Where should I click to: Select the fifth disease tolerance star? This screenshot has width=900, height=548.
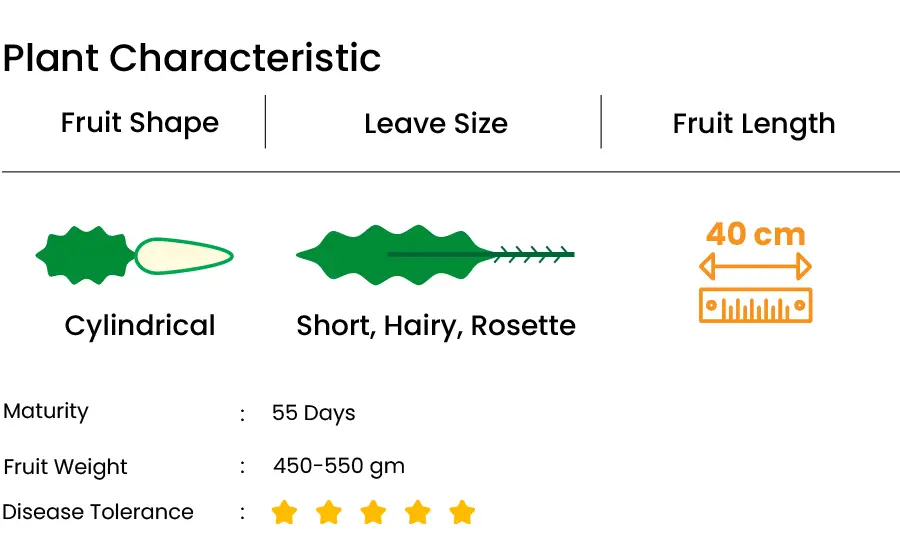pyautogui.click(x=462, y=512)
